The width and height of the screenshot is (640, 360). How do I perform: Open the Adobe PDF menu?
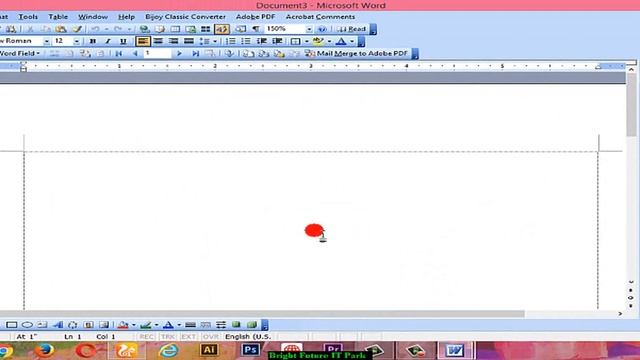256,17
